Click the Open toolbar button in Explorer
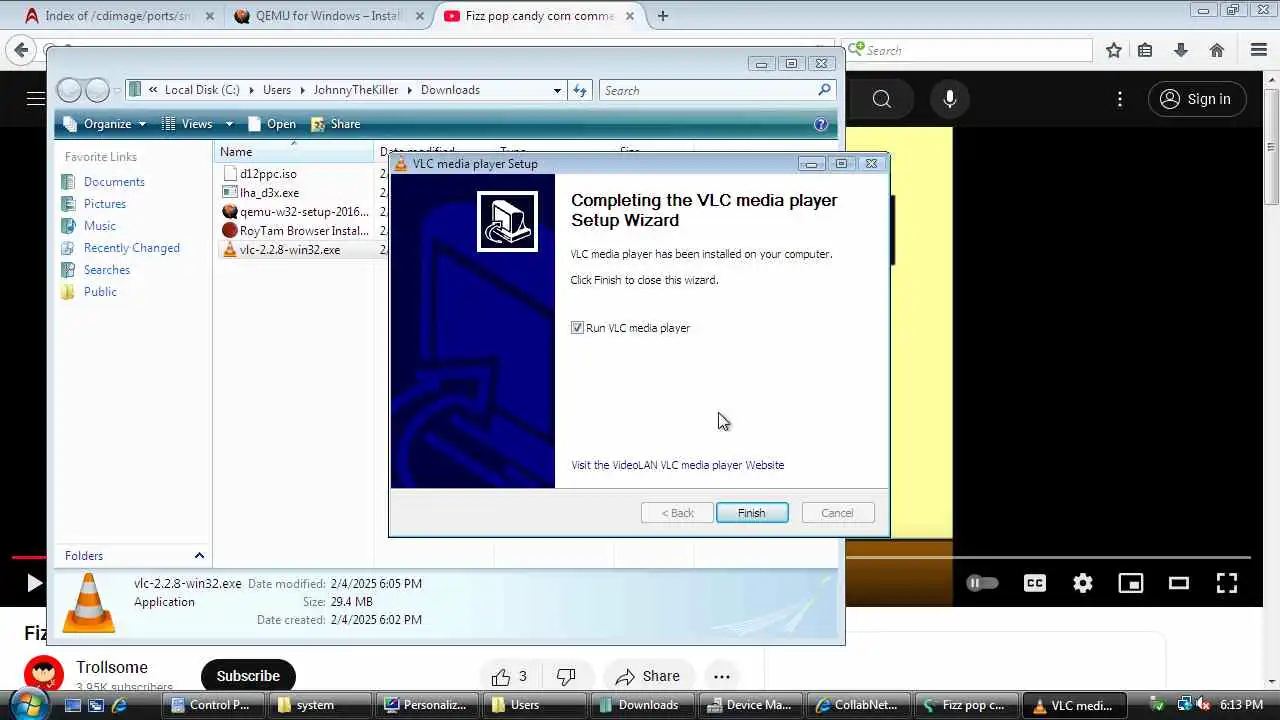 pos(271,124)
